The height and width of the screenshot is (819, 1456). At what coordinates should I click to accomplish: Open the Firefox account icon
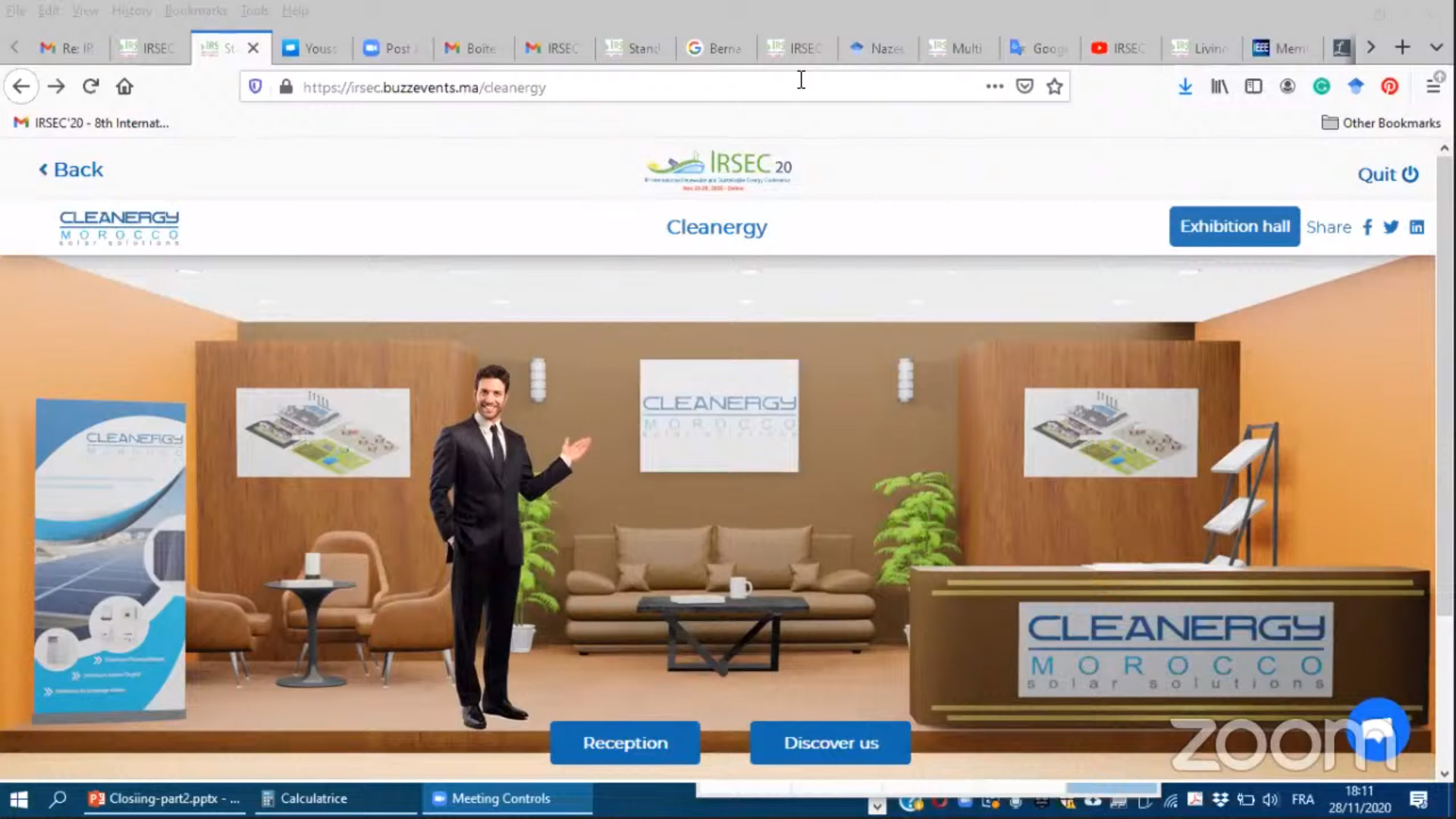tap(1288, 86)
